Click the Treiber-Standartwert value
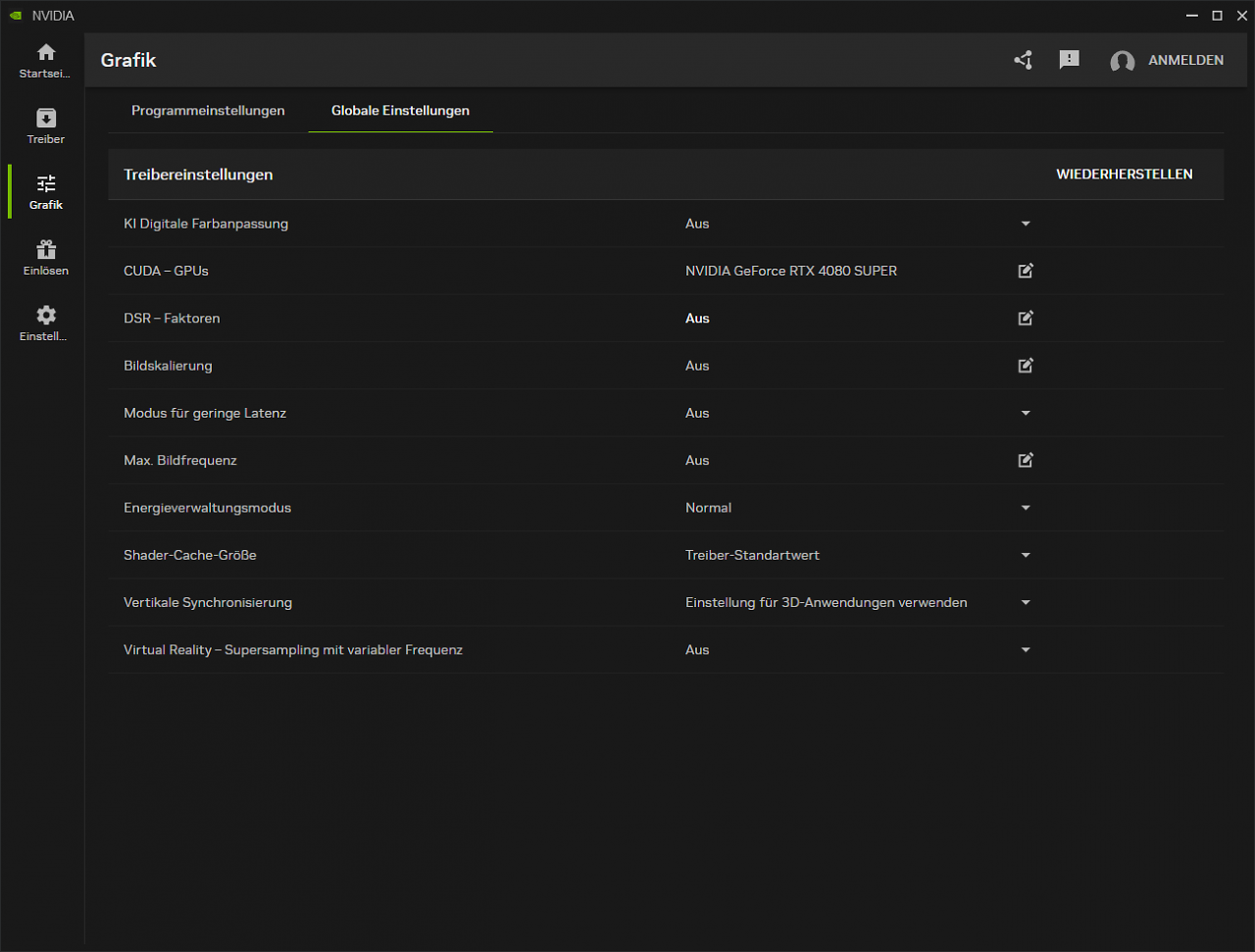 pyautogui.click(x=752, y=555)
